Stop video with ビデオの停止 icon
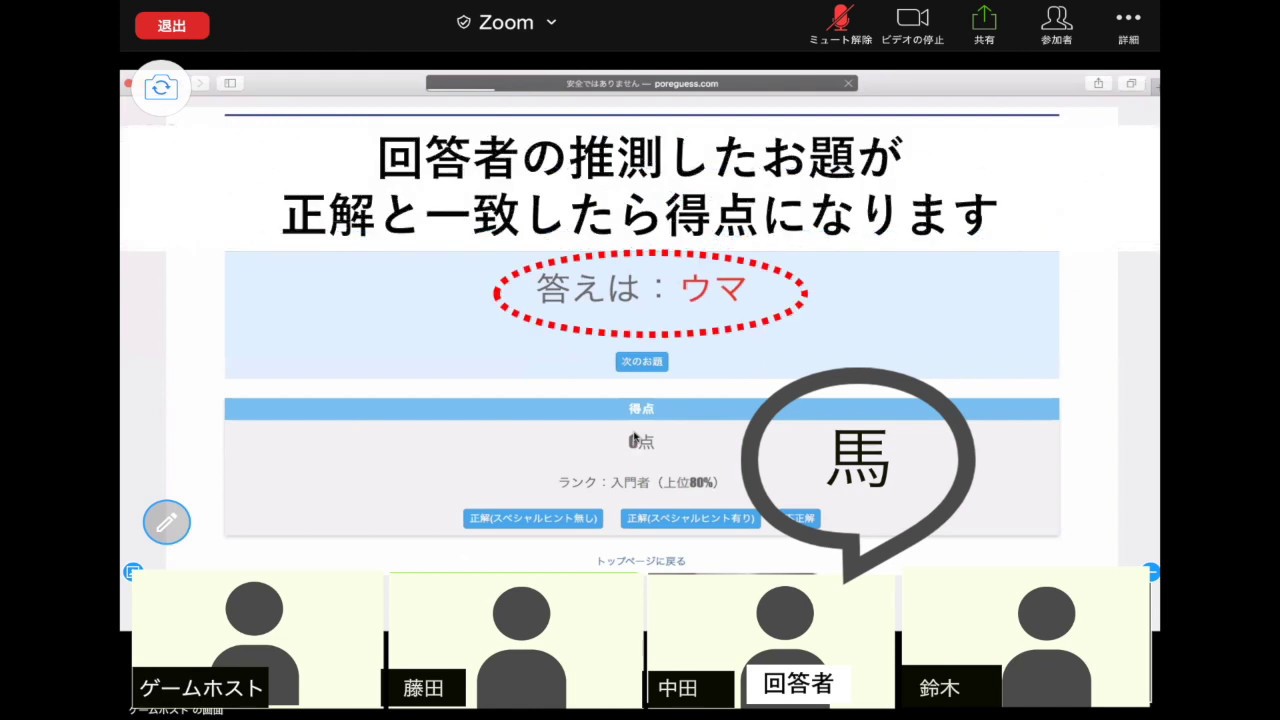1280x720 pixels. coord(912,26)
